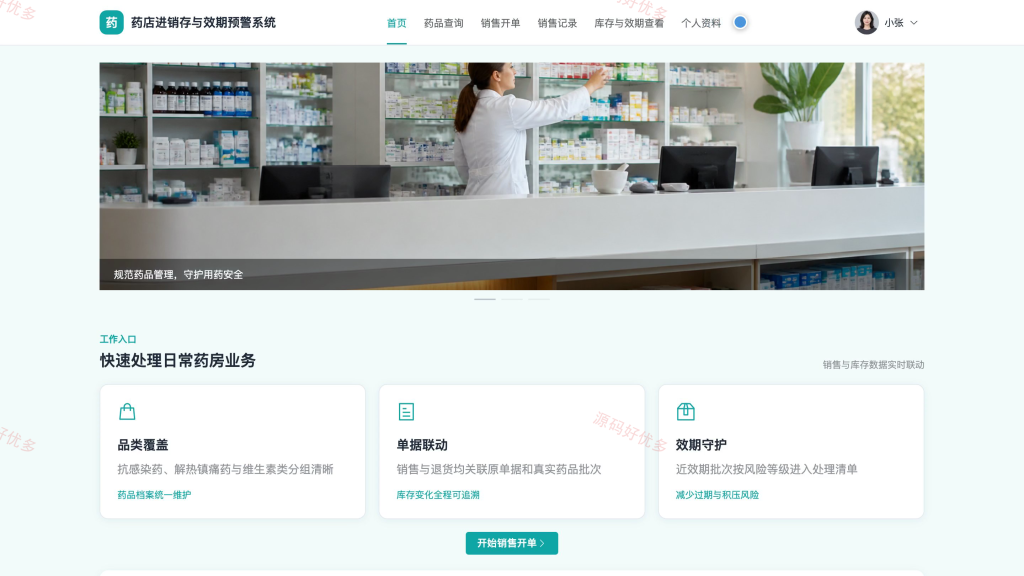Open the 单据联动 card title
Image resolution: width=1024 pixels, height=576 pixels.
click(x=422, y=445)
